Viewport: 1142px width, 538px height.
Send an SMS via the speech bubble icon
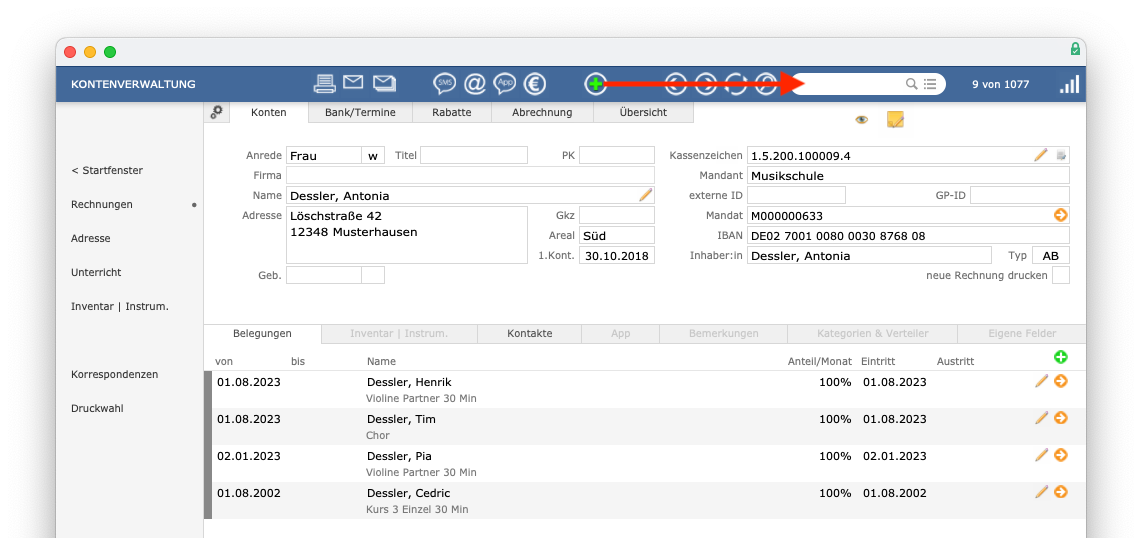coord(444,84)
